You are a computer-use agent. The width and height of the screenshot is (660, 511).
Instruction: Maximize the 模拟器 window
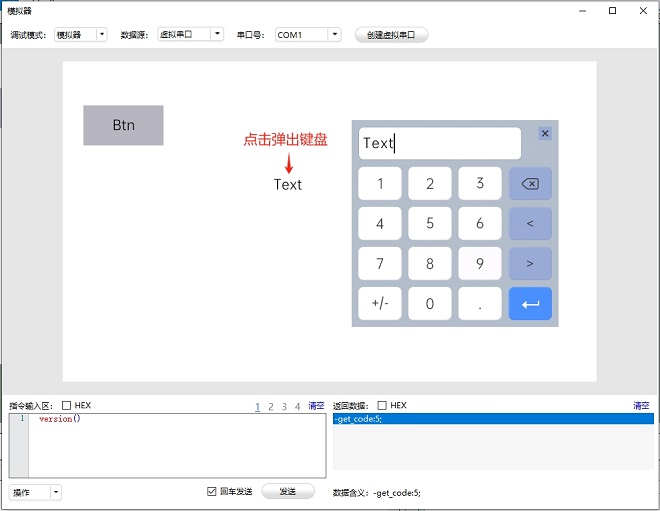tap(613, 11)
